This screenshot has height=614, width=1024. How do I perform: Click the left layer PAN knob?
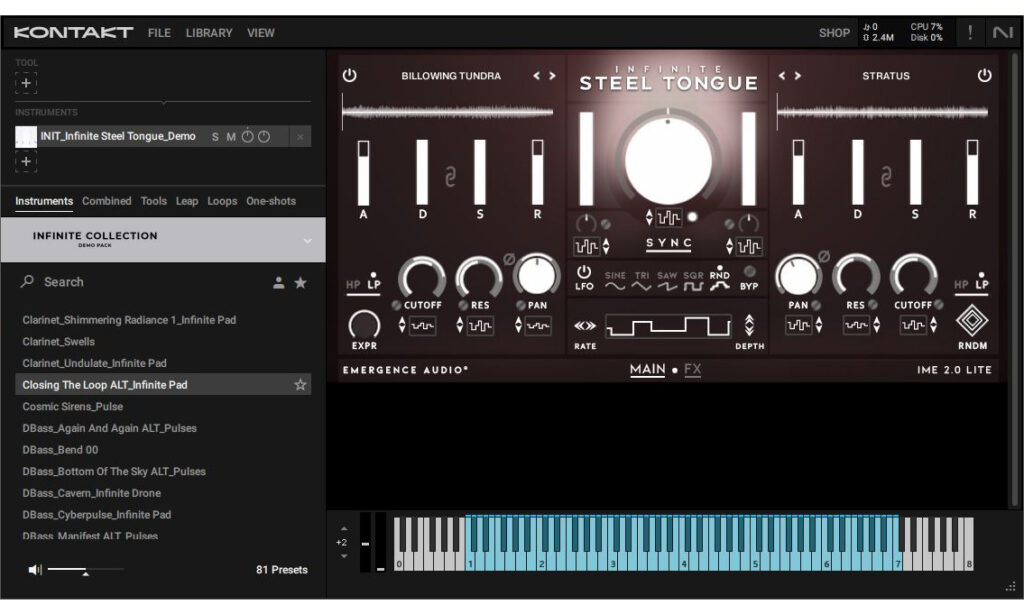point(536,276)
